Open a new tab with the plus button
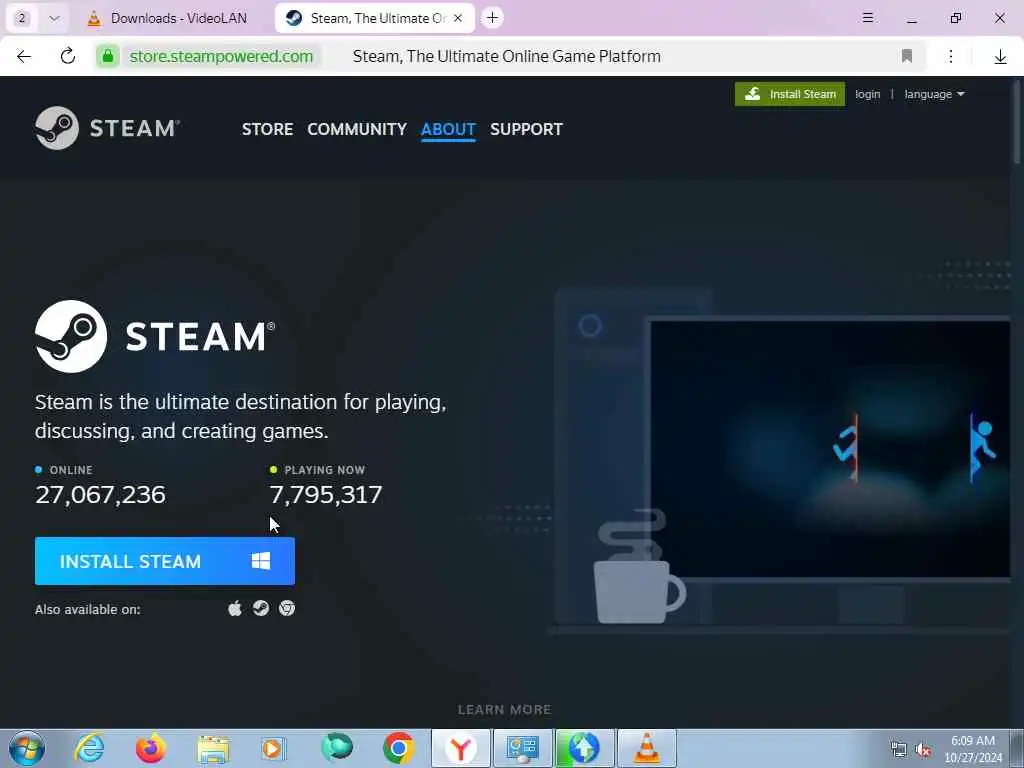 [x=492, y=18]
